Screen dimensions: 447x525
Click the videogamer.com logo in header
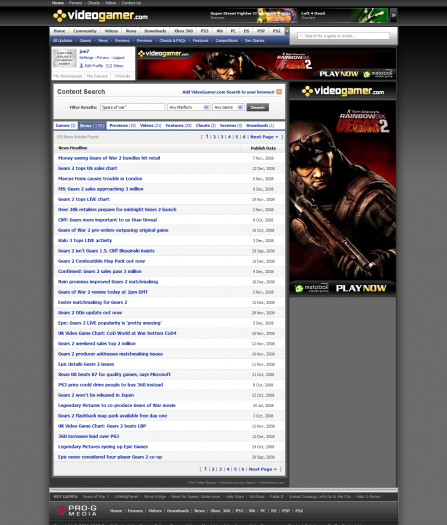[100, 16]
